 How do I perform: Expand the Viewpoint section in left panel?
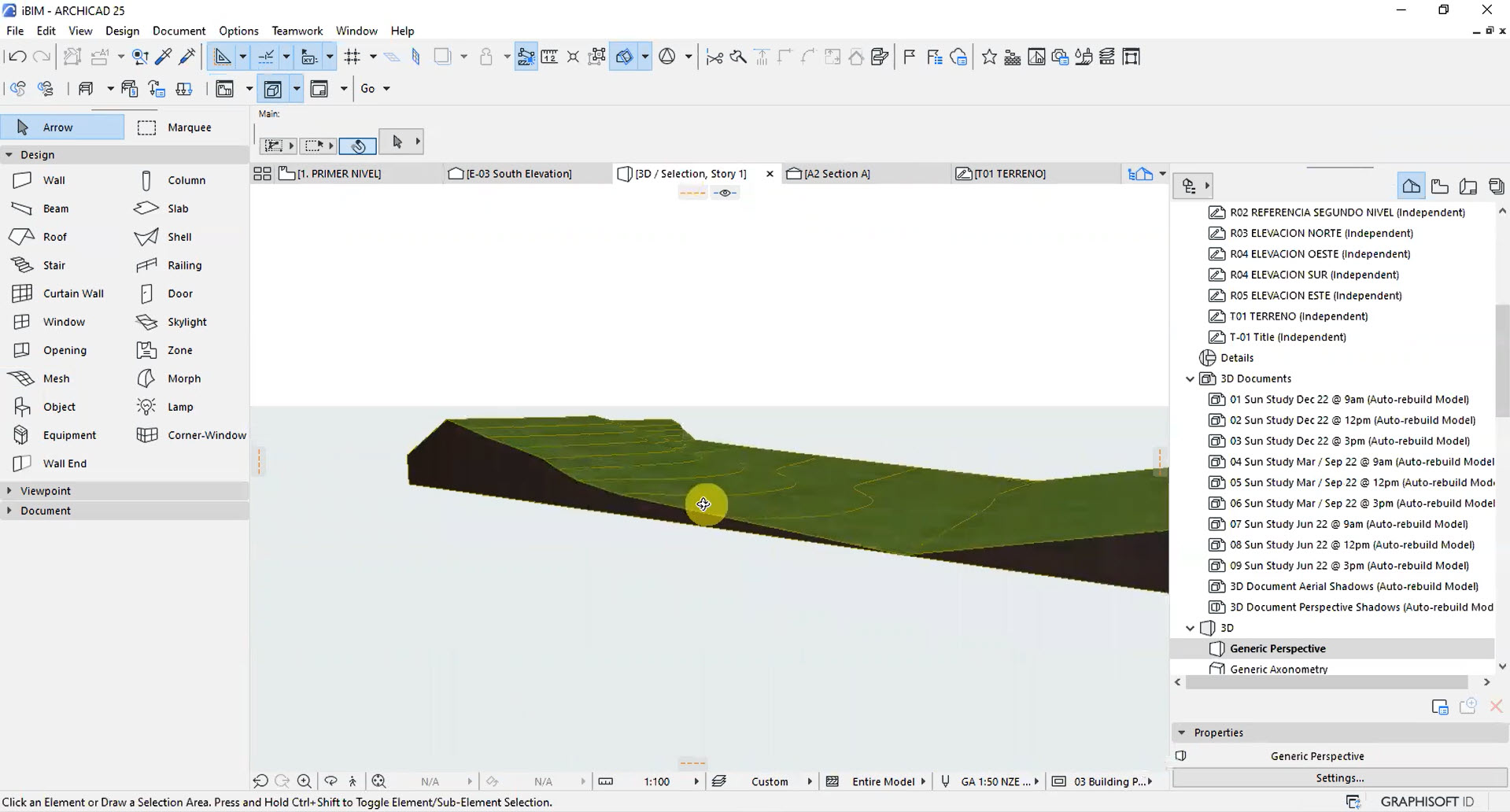(45, 489)
